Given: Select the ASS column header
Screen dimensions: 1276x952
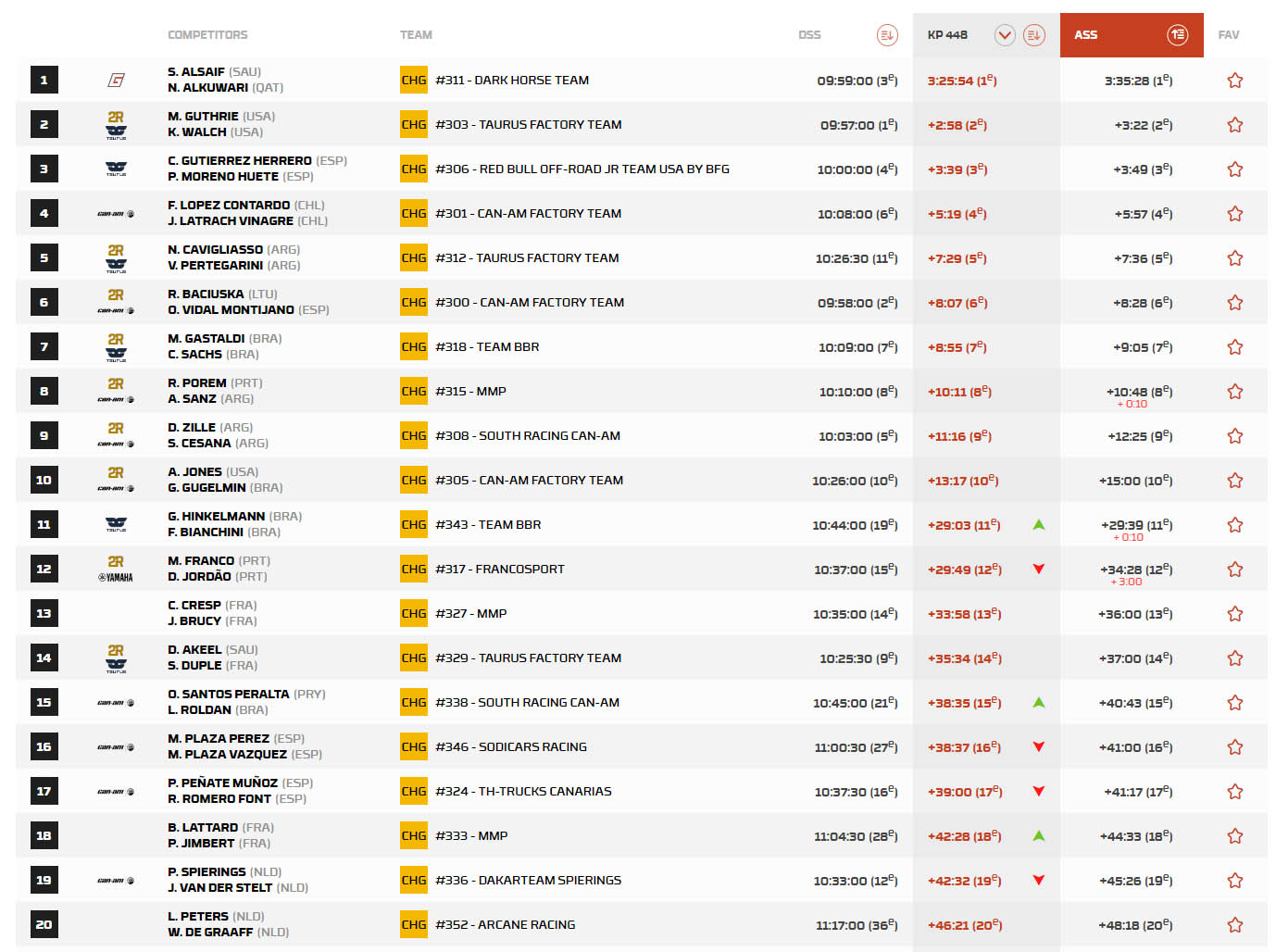Looking at the screenshot, I should [x=1086, y=35].
